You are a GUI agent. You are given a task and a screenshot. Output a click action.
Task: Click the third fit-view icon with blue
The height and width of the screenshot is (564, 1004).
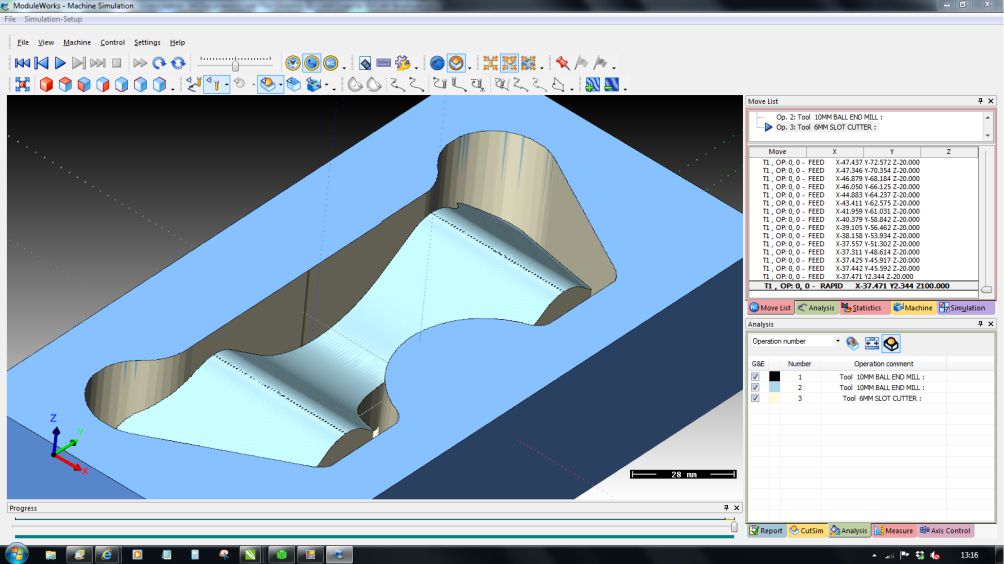528,63
